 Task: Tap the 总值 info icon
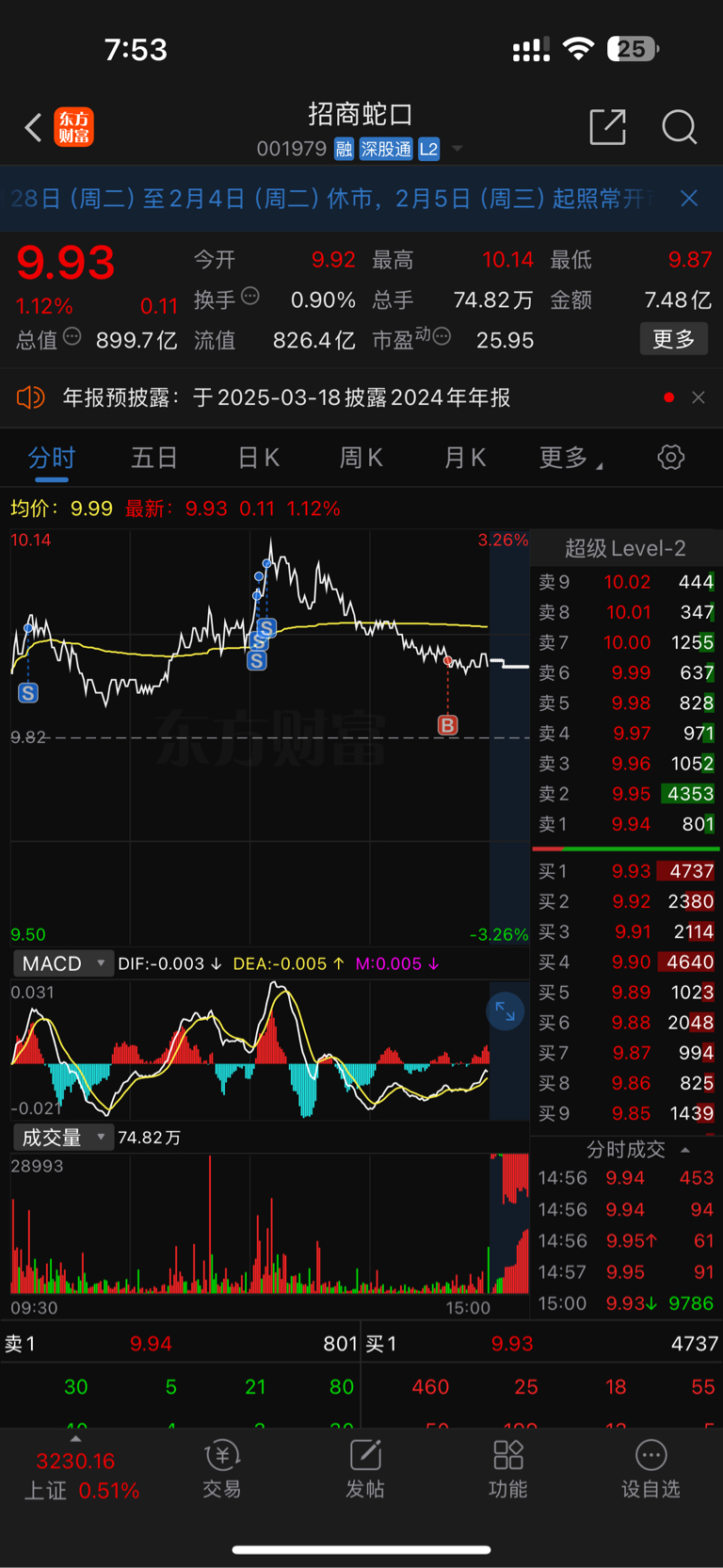(72, 337)
